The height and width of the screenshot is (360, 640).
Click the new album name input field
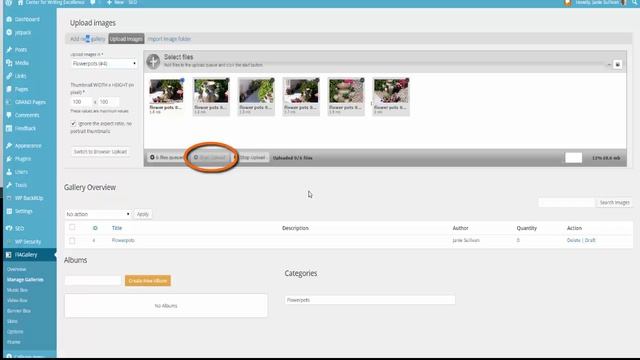click(x=93, y=280)
